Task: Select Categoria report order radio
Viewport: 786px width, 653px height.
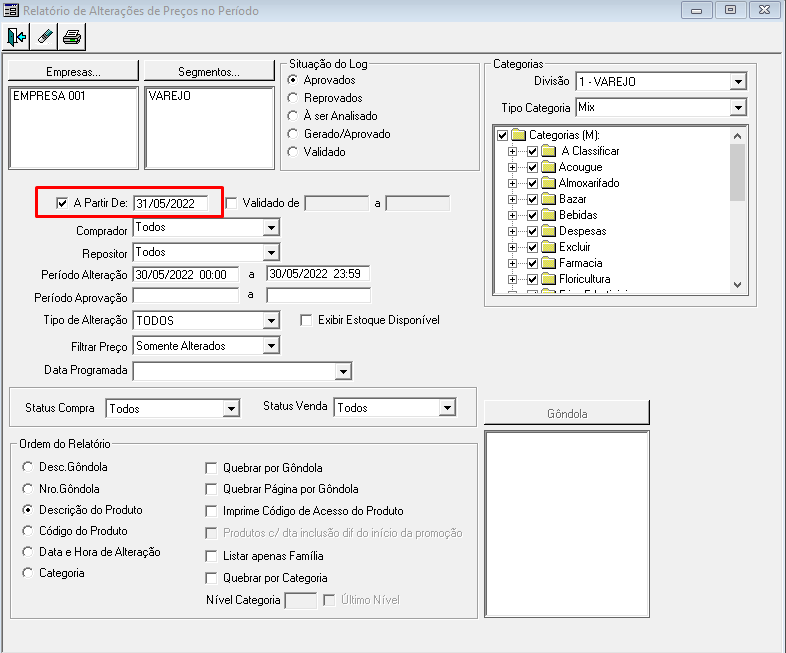Action: point(28,573)
